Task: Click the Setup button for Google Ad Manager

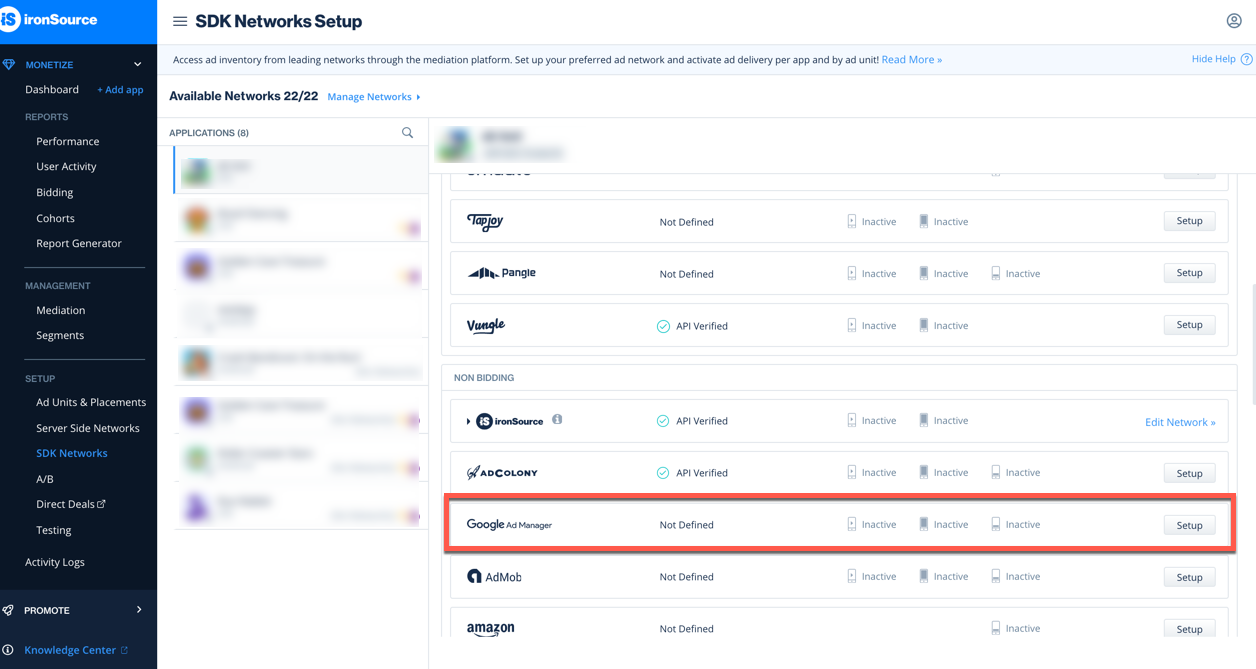Action: pos(1188,524)
